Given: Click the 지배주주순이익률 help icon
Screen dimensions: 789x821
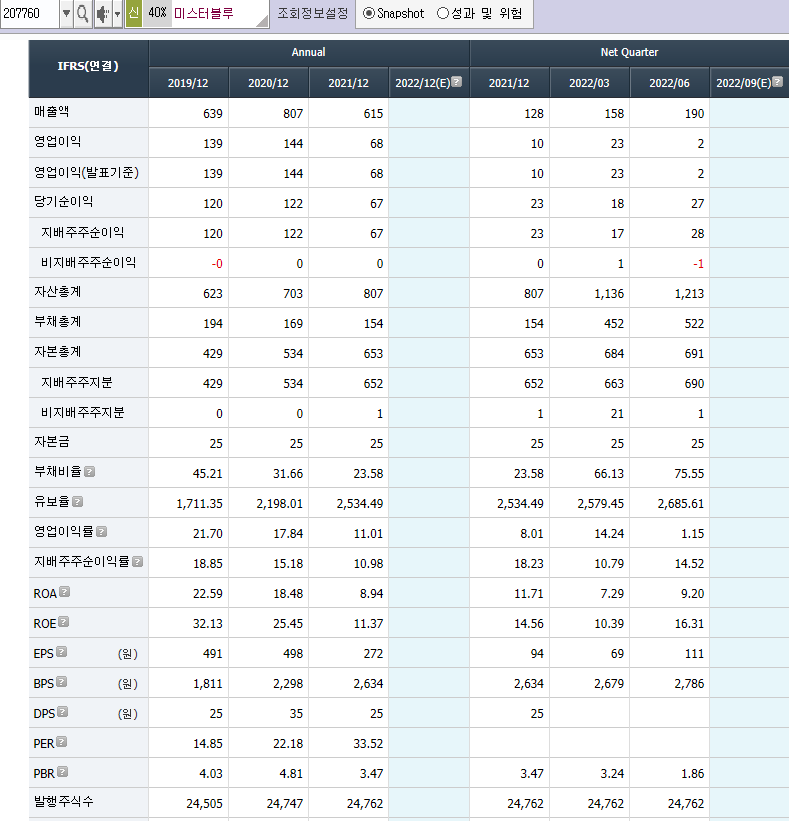Looking at the screenshot, I should 137,562.
